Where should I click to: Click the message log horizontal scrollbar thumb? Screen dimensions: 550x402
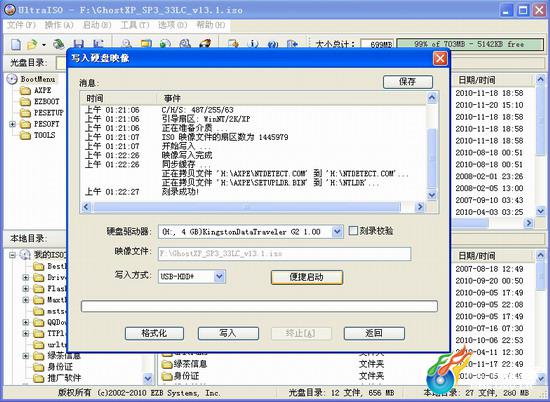tap(247, 207)
